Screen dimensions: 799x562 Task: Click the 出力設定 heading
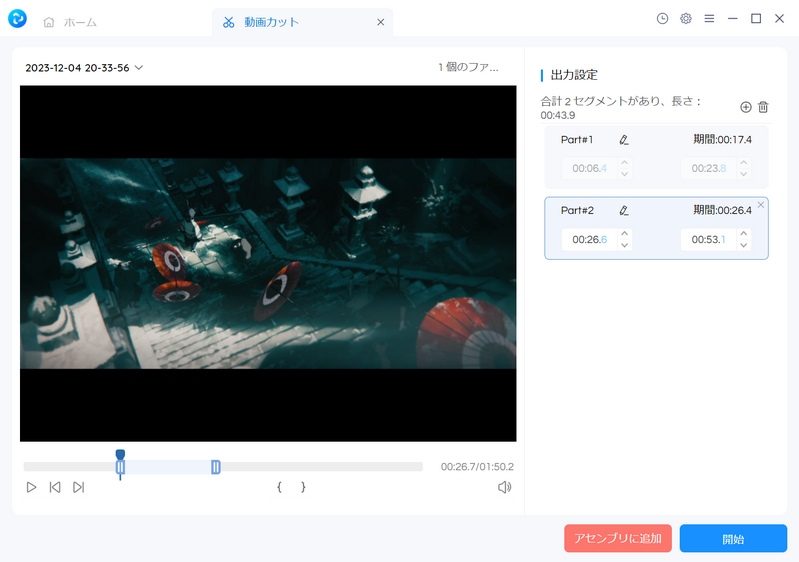pos(574,75)
